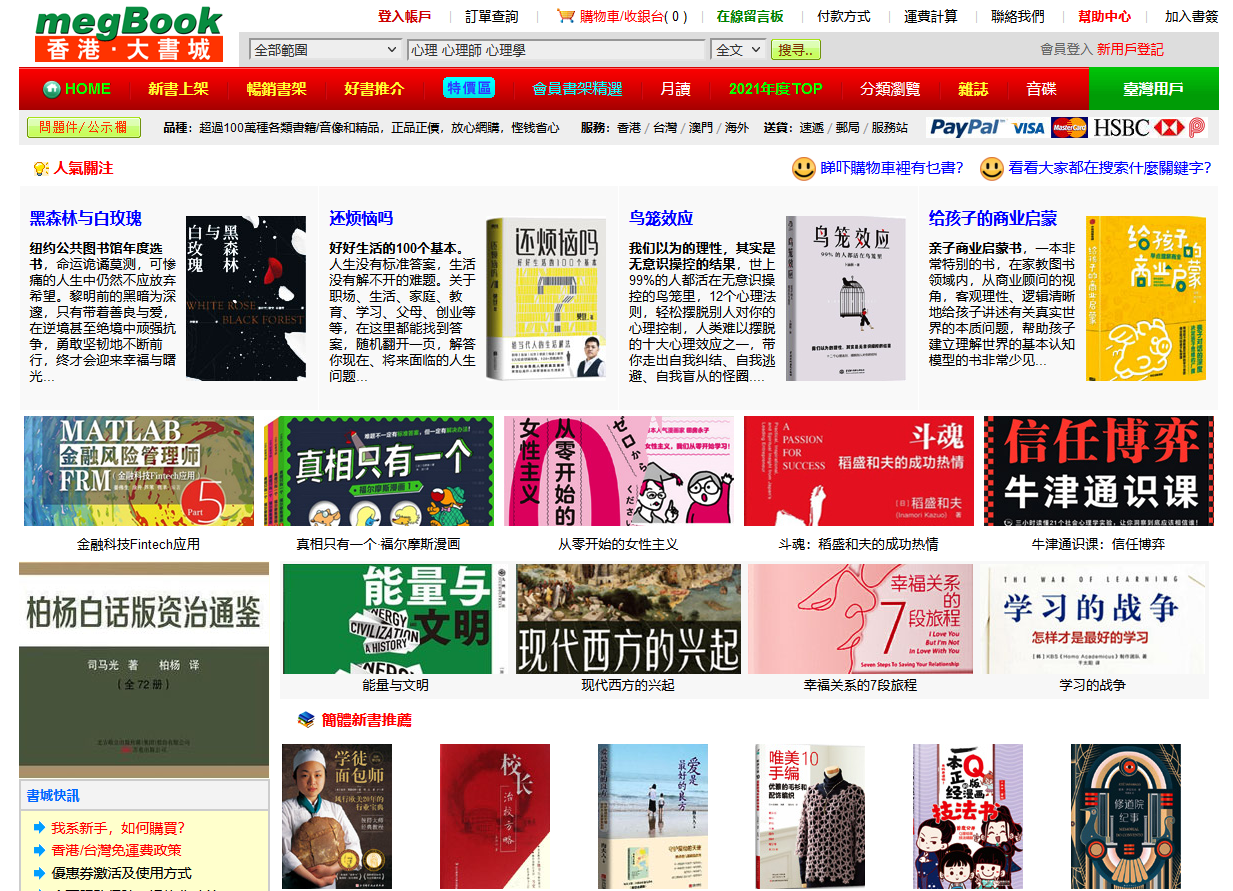
Task: Click the red PayMe P logo
Action: tap(1196, 127)
